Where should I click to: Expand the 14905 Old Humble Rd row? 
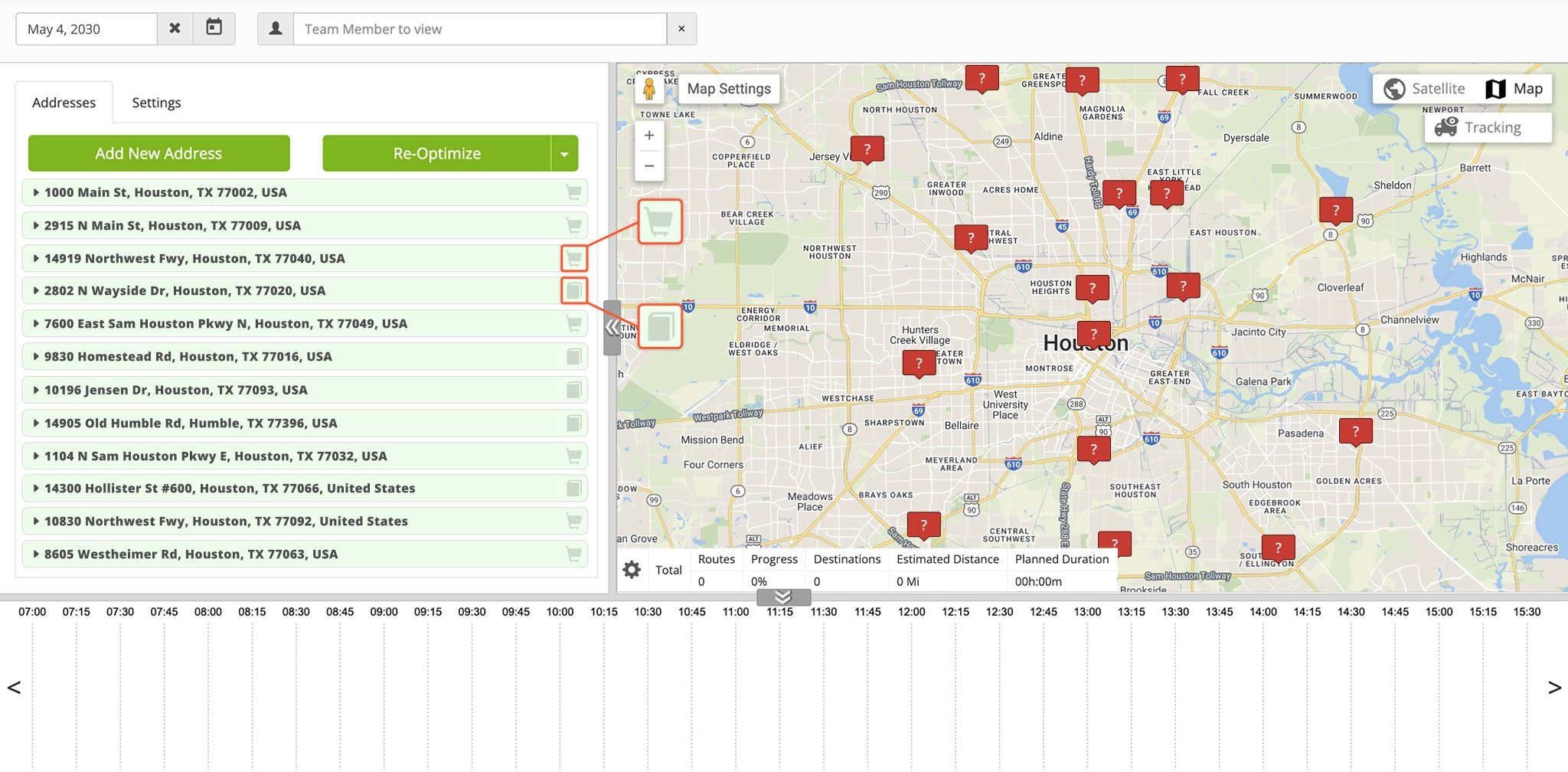click(x=36, y=423)
